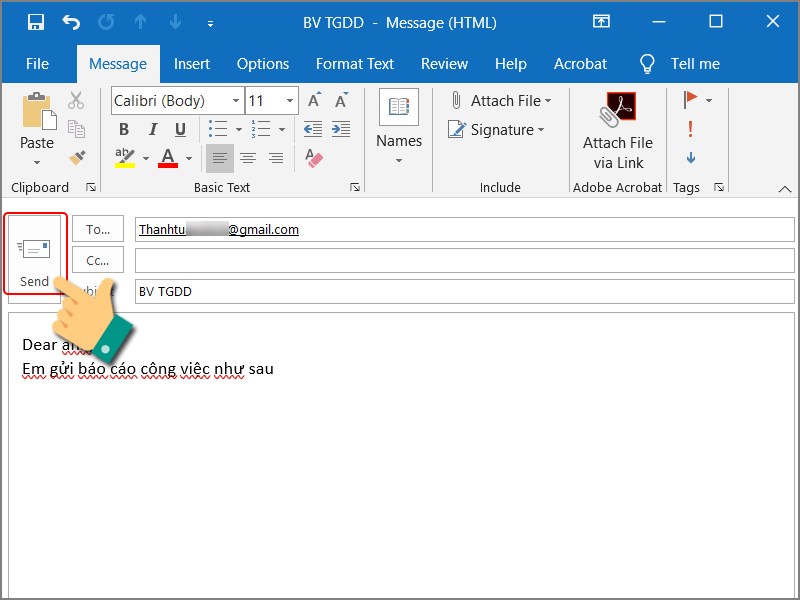This screenshot has width=800, height=600.
Task: Decrease font size with shrink icon
Action: click(x=341, y=100)
